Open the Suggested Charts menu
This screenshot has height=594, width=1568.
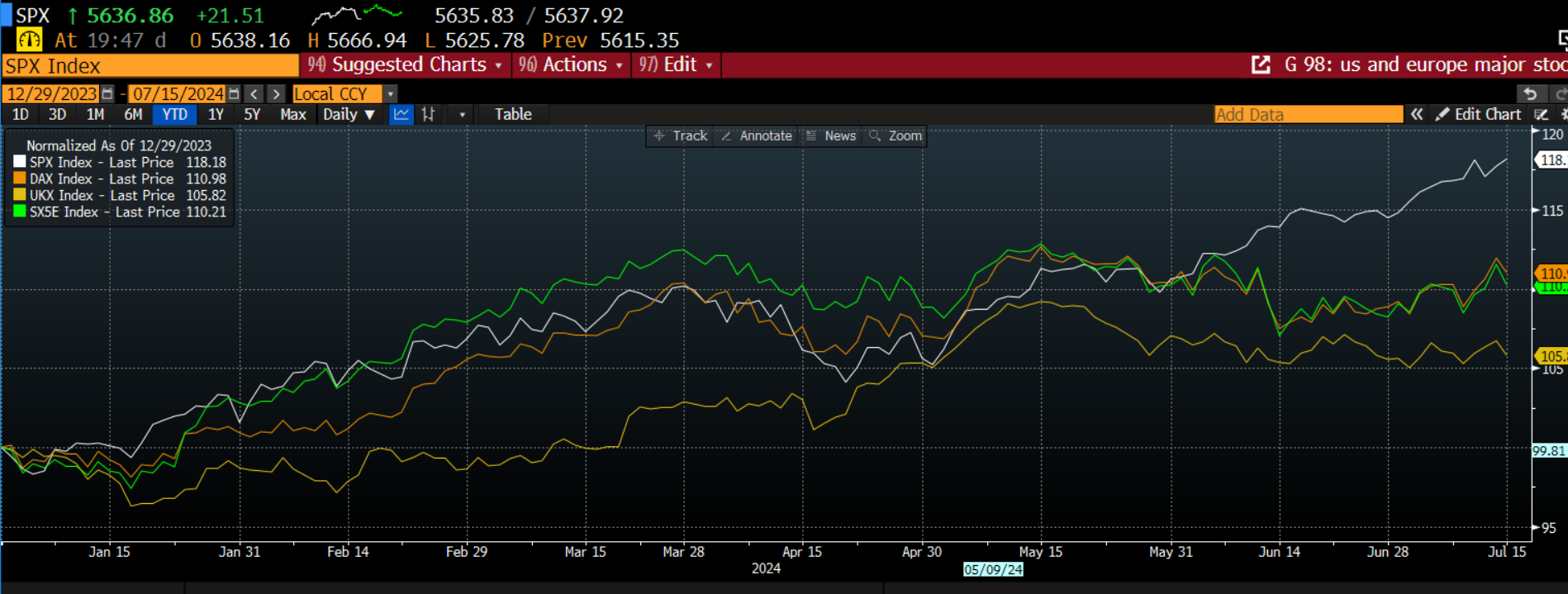point(405,64)
